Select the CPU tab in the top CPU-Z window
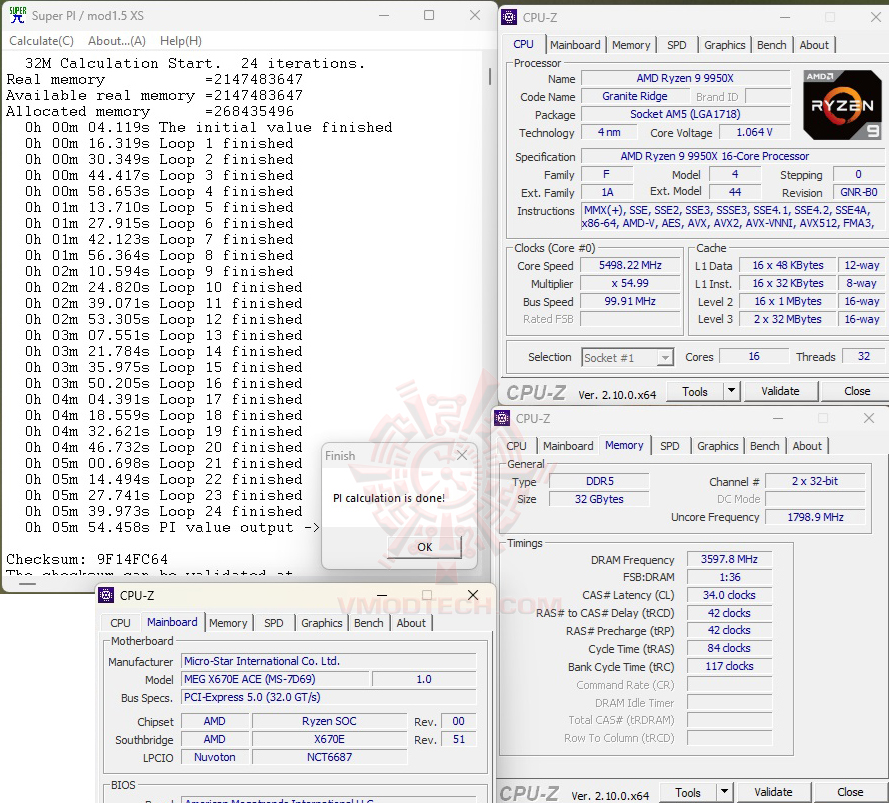Image resolution: width=889 pixels, height=803 pixels. (523, 44)
